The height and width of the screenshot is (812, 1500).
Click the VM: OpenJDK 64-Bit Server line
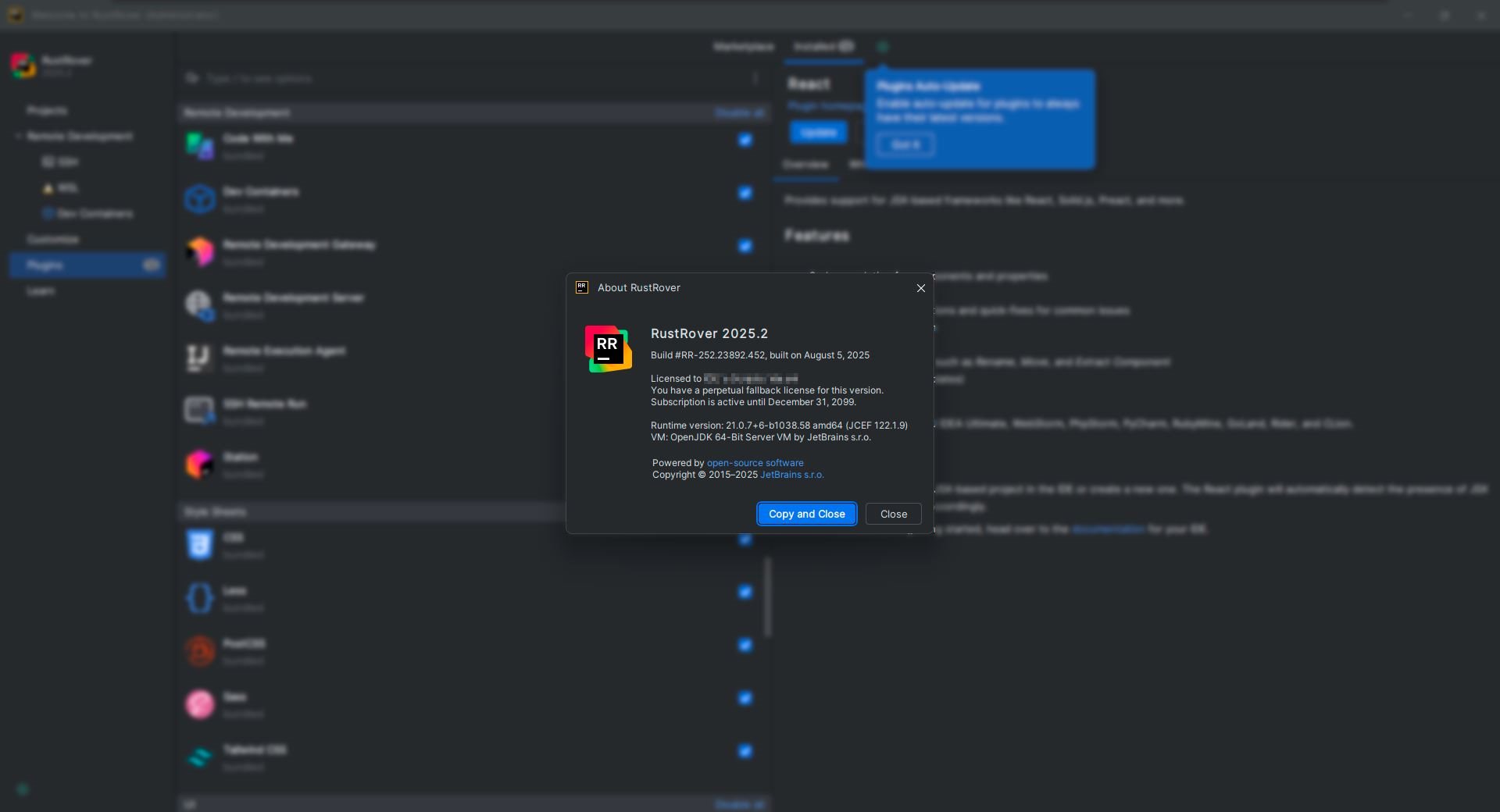tap(761, 437)
